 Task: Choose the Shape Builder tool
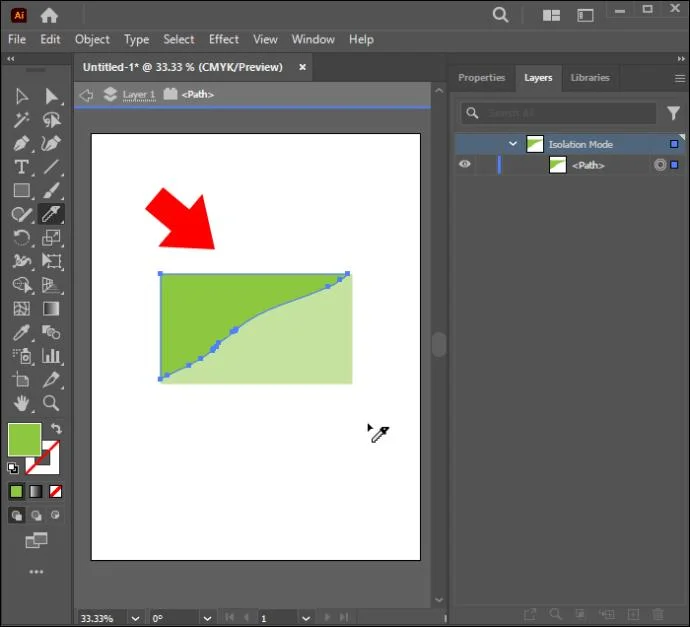pyautogui.click(x=21, y=285)
